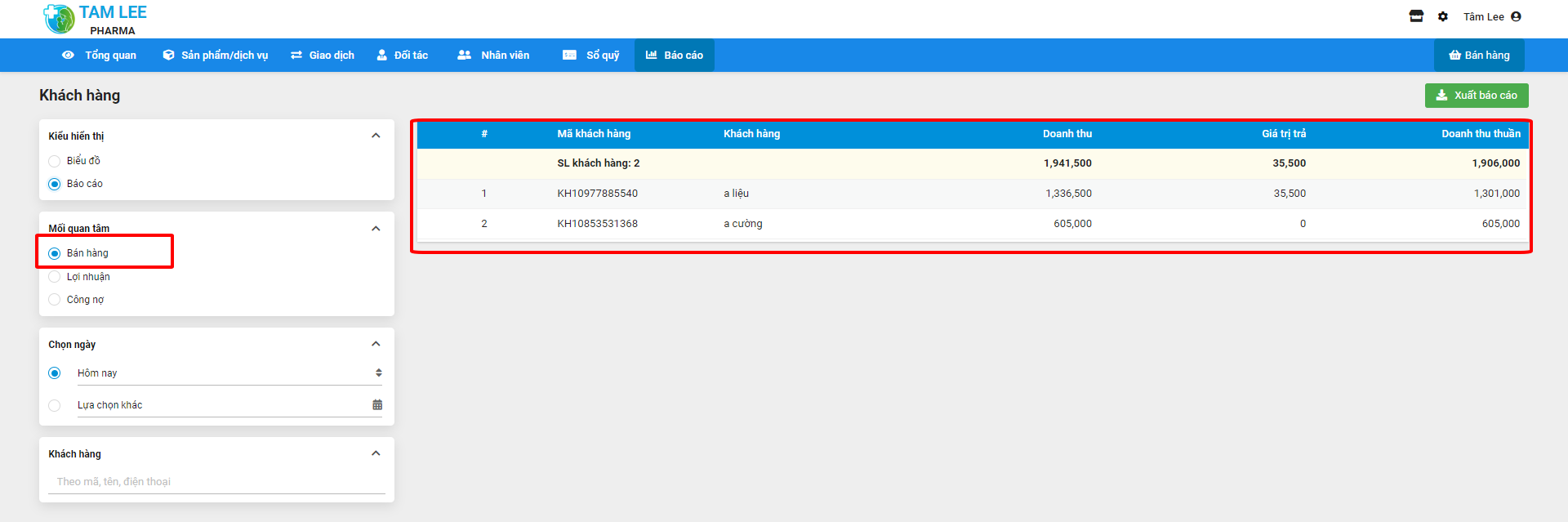Click total net revenue 1,906,000
Viewport: 1568px width, 522px height.
[x=1496, y=163]
